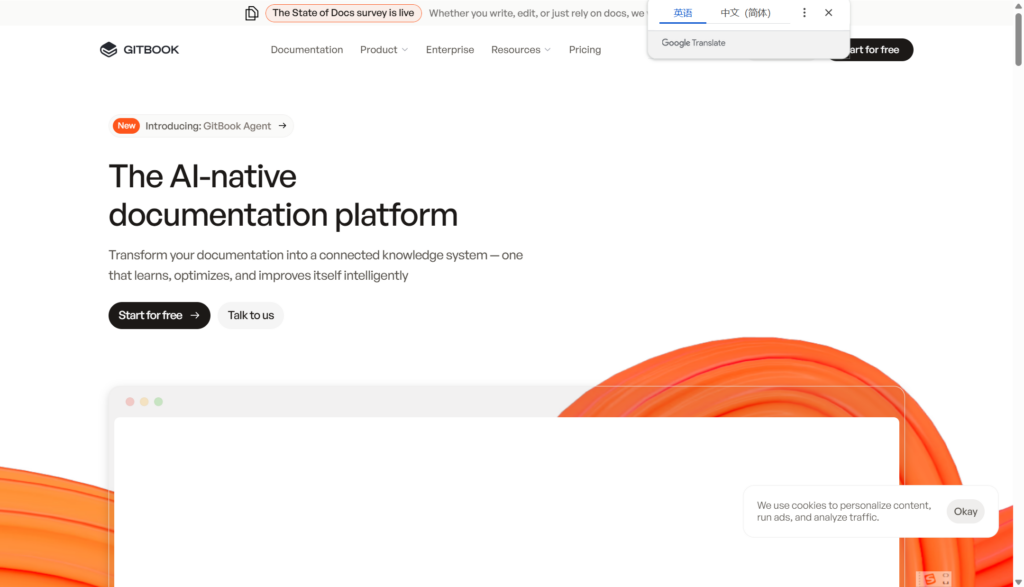Open the Enterprise nav item
1024x587 pixels.
(450, 50)
